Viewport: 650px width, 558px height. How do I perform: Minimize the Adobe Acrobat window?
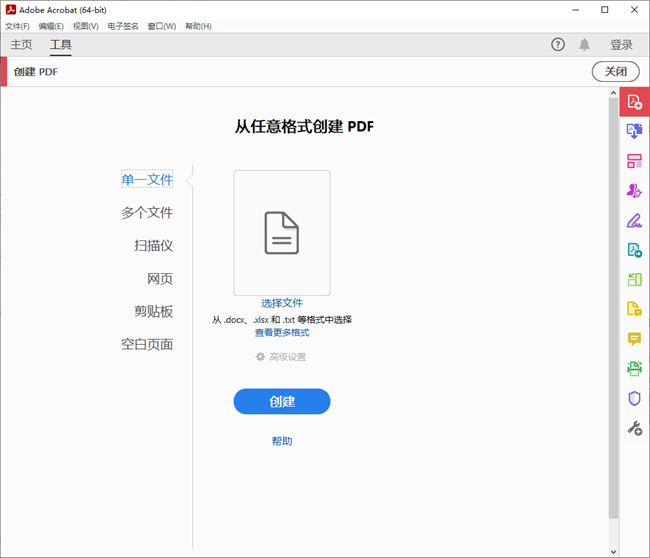coord(575,10)
